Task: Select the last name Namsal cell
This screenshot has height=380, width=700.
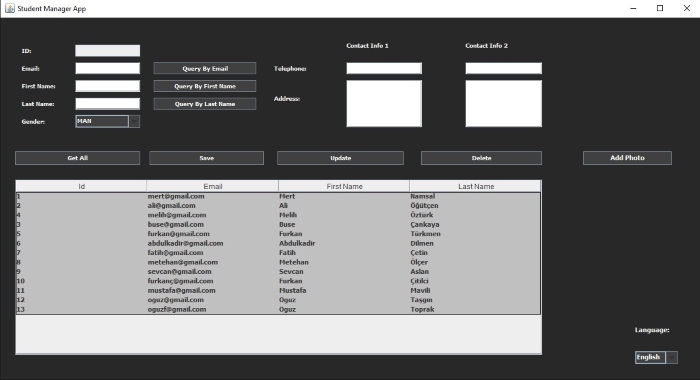Action: [x=475, y=196]
